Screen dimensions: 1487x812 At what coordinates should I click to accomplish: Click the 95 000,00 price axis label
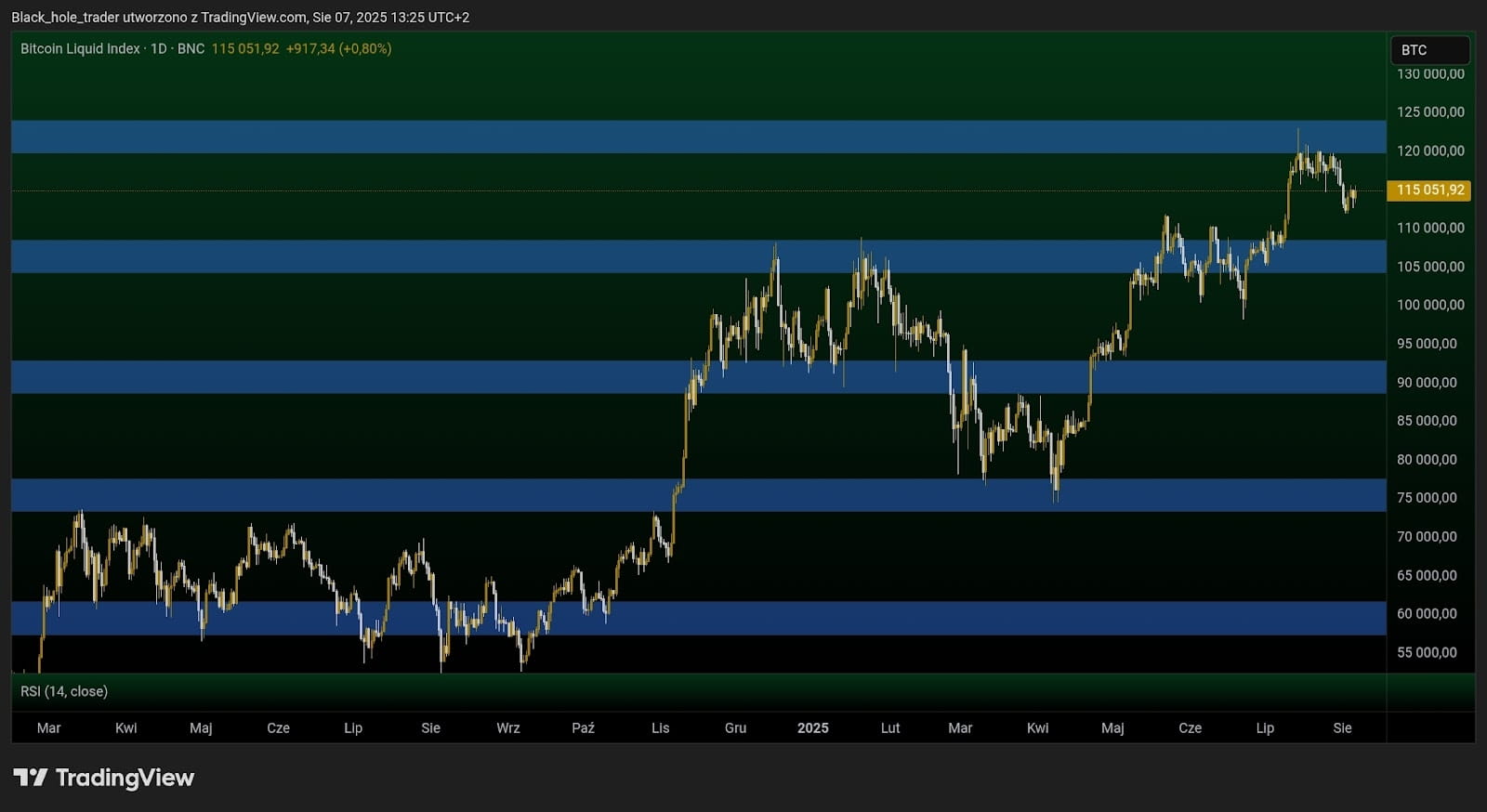tap(1427, 344)
